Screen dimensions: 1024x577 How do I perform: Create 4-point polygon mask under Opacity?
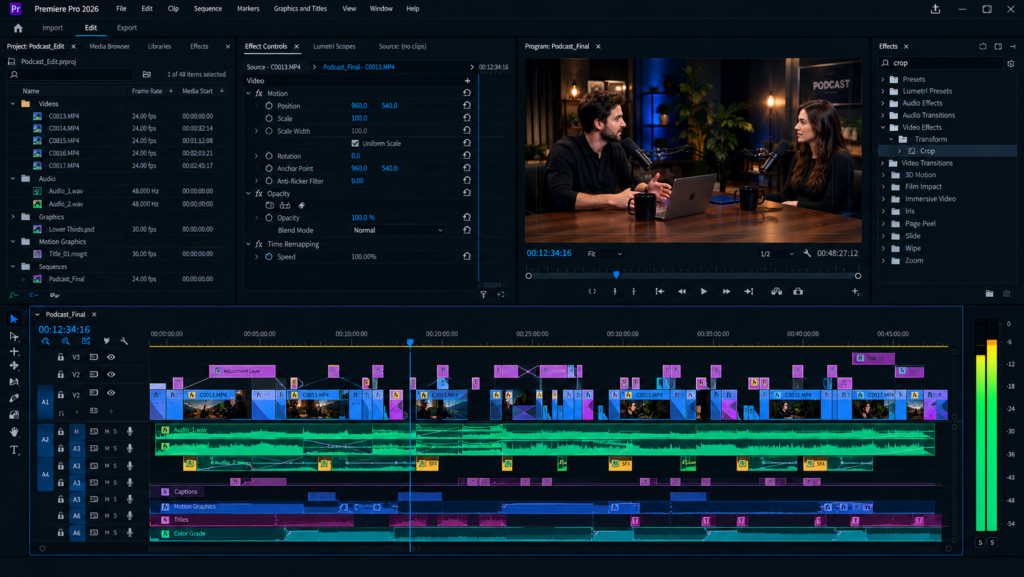pos(285,206)
